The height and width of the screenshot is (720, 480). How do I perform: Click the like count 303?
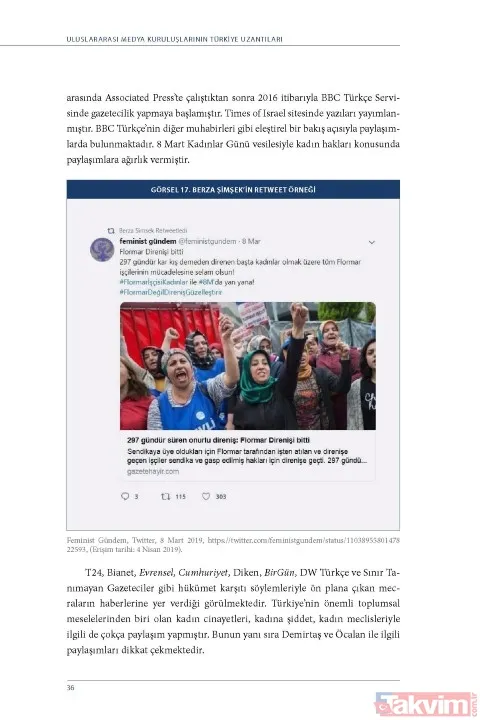click(x=220, y=496)
